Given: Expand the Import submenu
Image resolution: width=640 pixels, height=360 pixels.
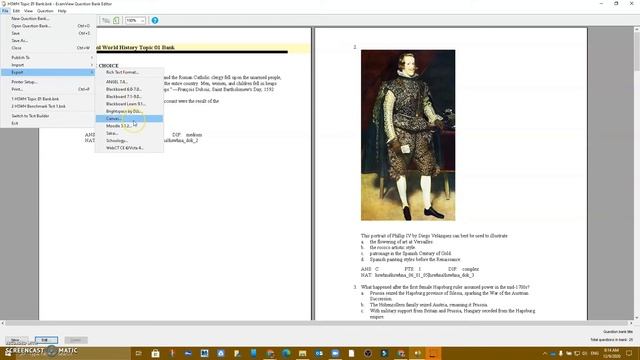Looking at the screenshot, I should [47, 65].
